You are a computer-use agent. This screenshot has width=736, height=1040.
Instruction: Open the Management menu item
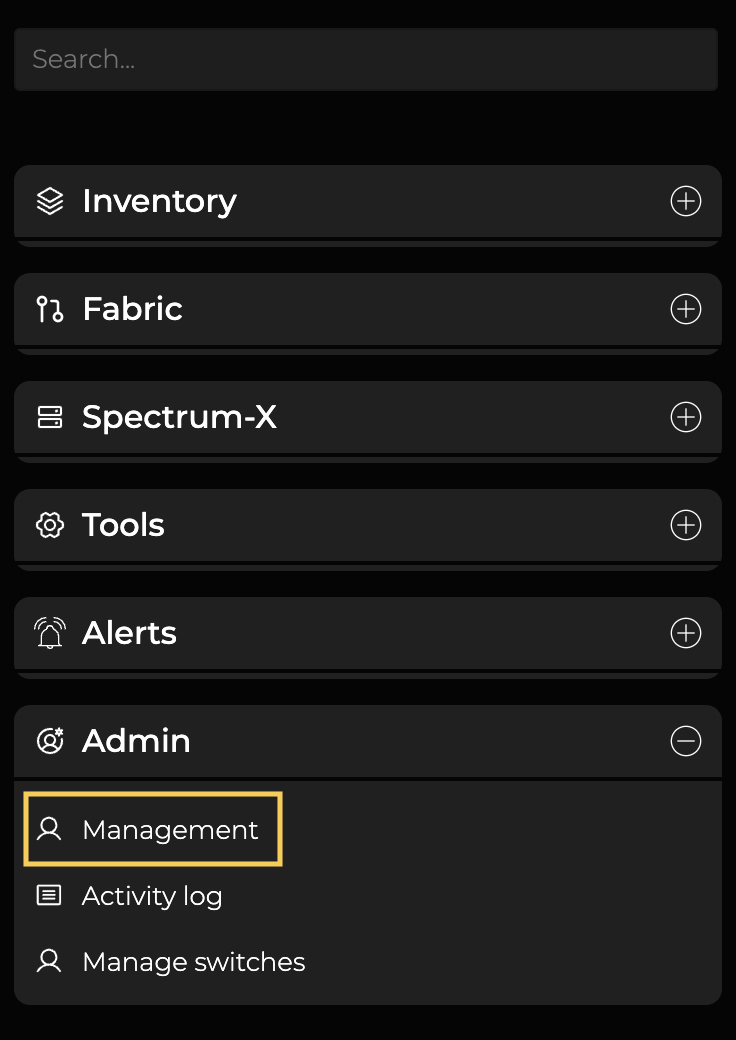[170, 830]
